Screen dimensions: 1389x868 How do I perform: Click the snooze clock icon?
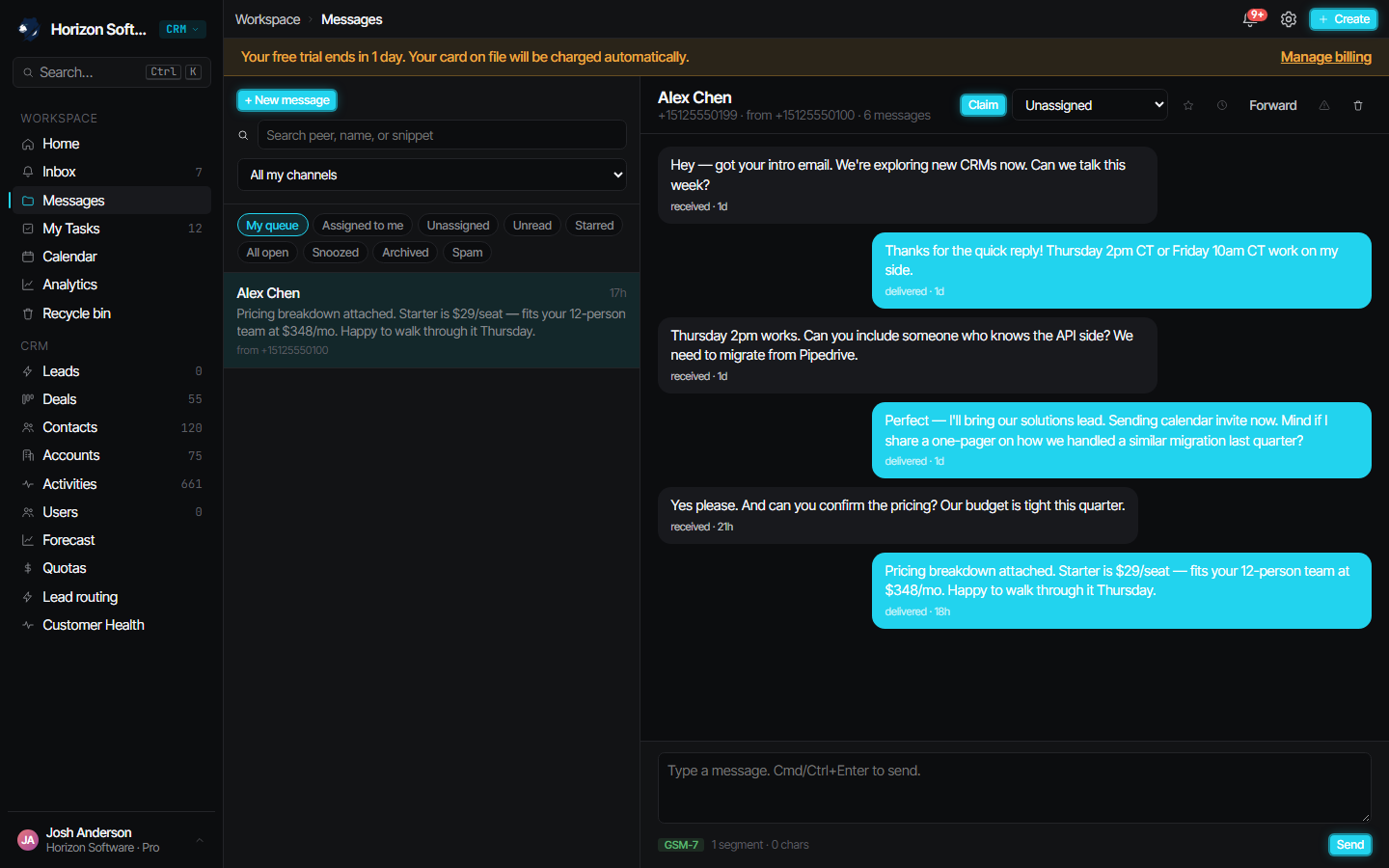1222,105
